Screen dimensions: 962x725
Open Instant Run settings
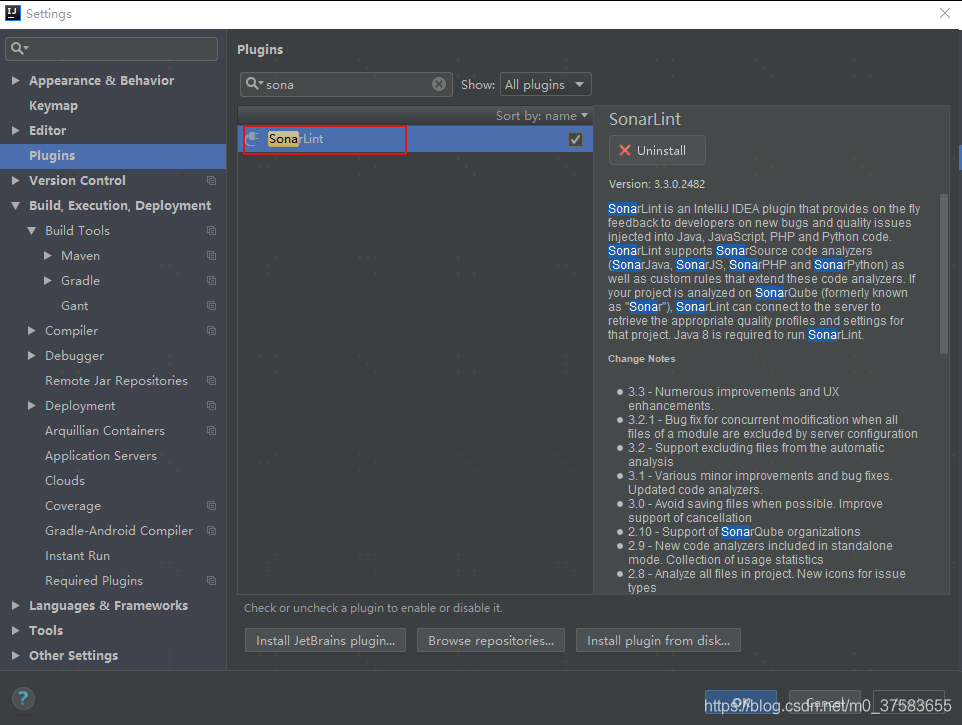pyautogui.click(x=77, y=556)
